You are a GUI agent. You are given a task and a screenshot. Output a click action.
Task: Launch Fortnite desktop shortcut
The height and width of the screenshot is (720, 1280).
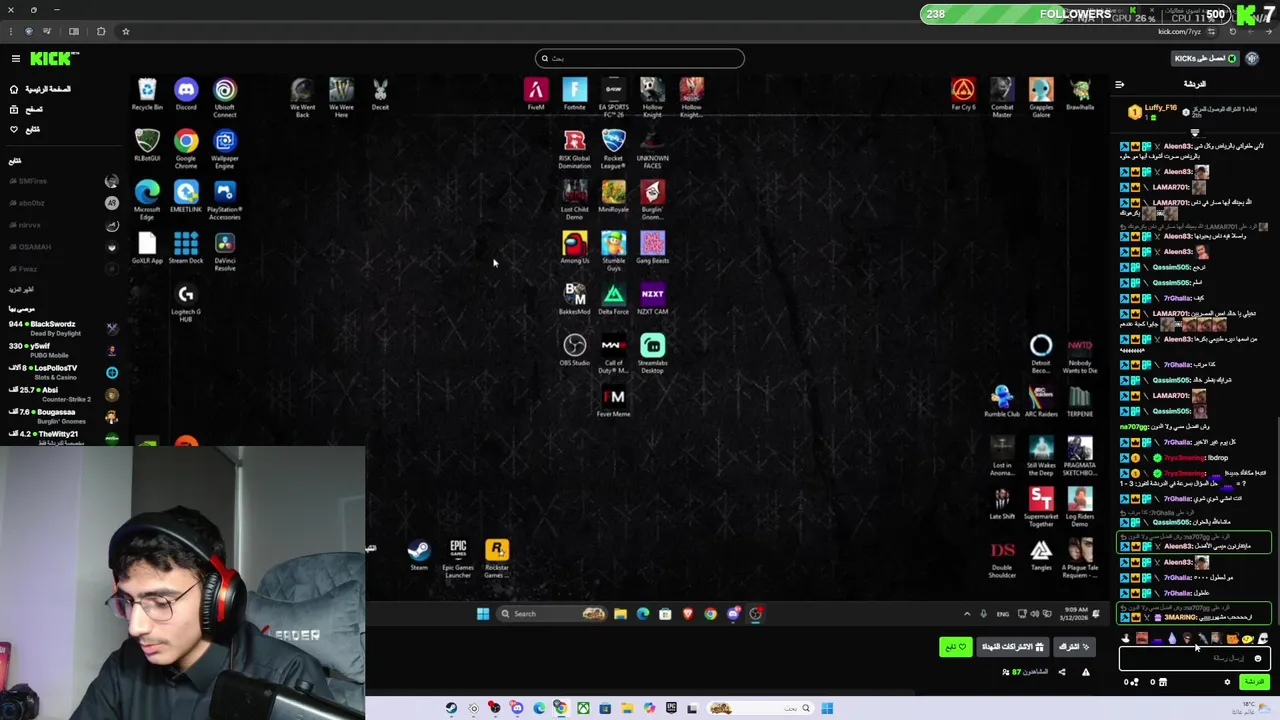tap(575, 95)
